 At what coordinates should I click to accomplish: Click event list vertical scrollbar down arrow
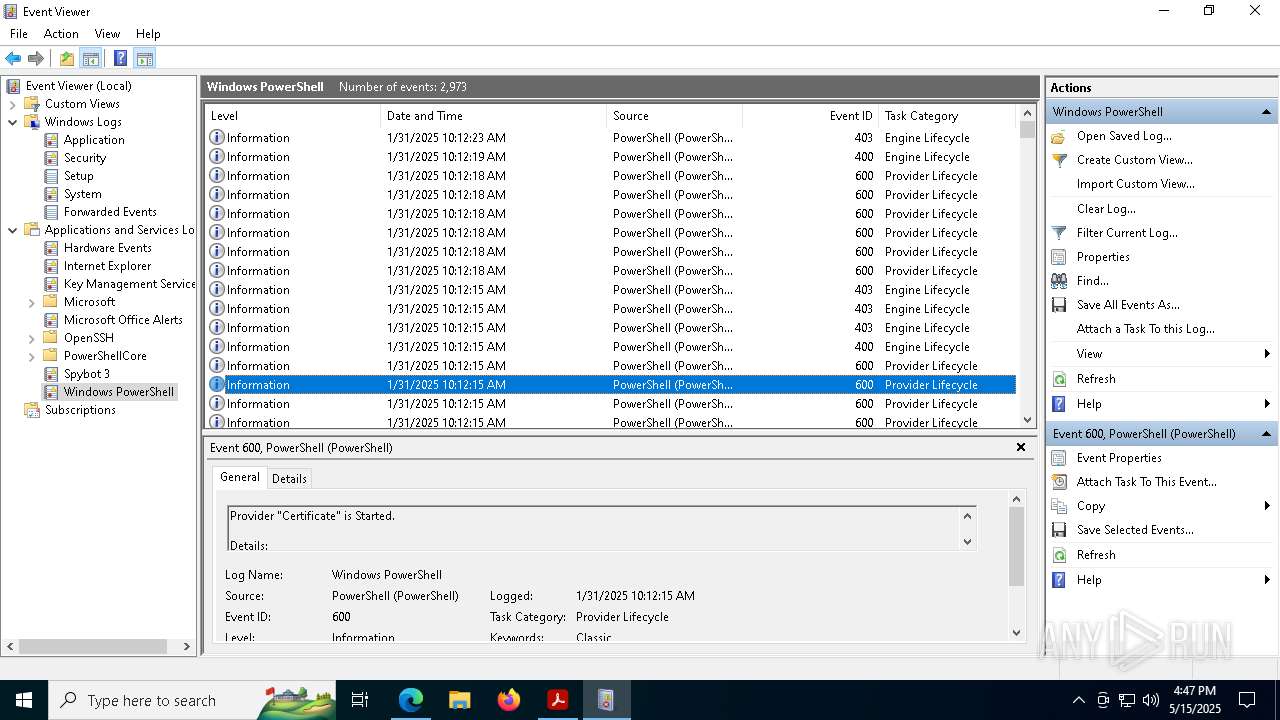[1027, 420]
